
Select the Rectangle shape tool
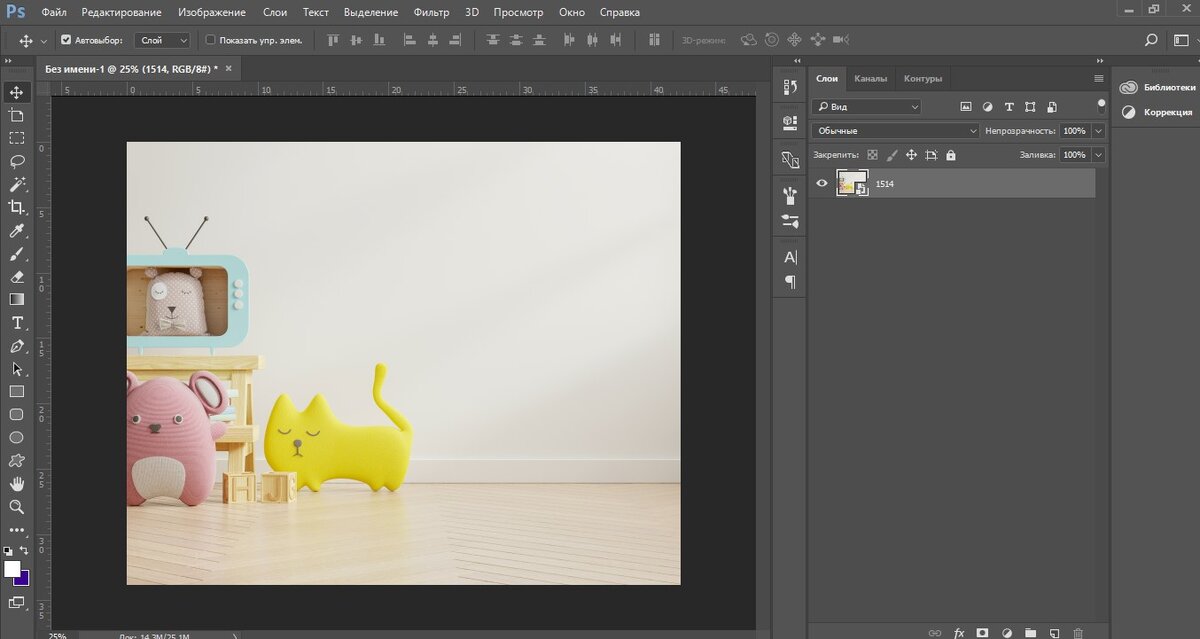17,392
